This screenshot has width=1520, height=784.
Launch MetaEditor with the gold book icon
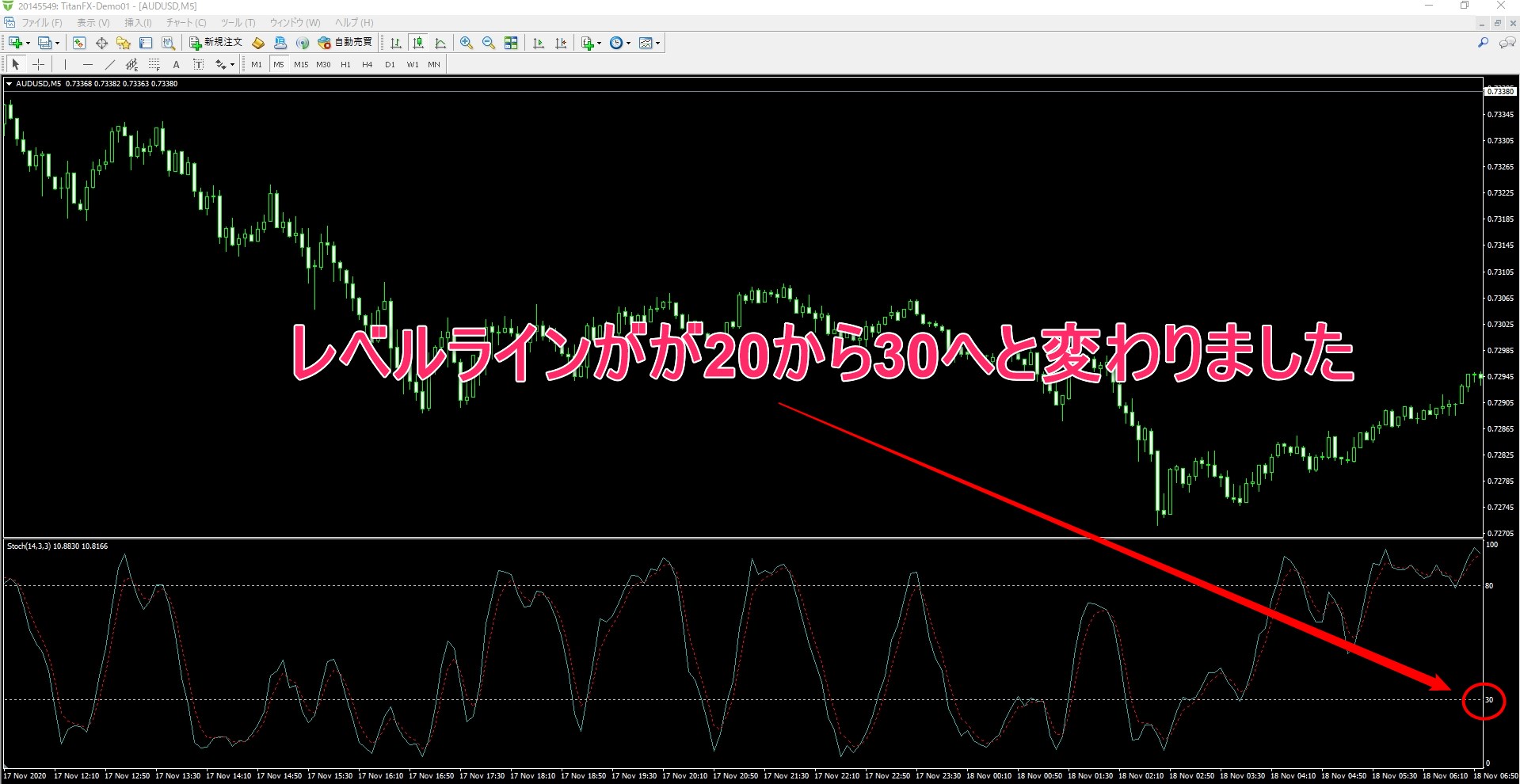258,43
